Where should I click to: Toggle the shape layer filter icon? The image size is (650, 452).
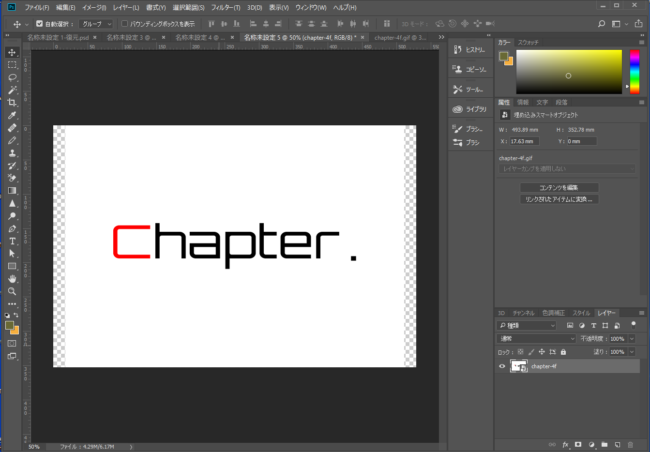pos(605,326)
